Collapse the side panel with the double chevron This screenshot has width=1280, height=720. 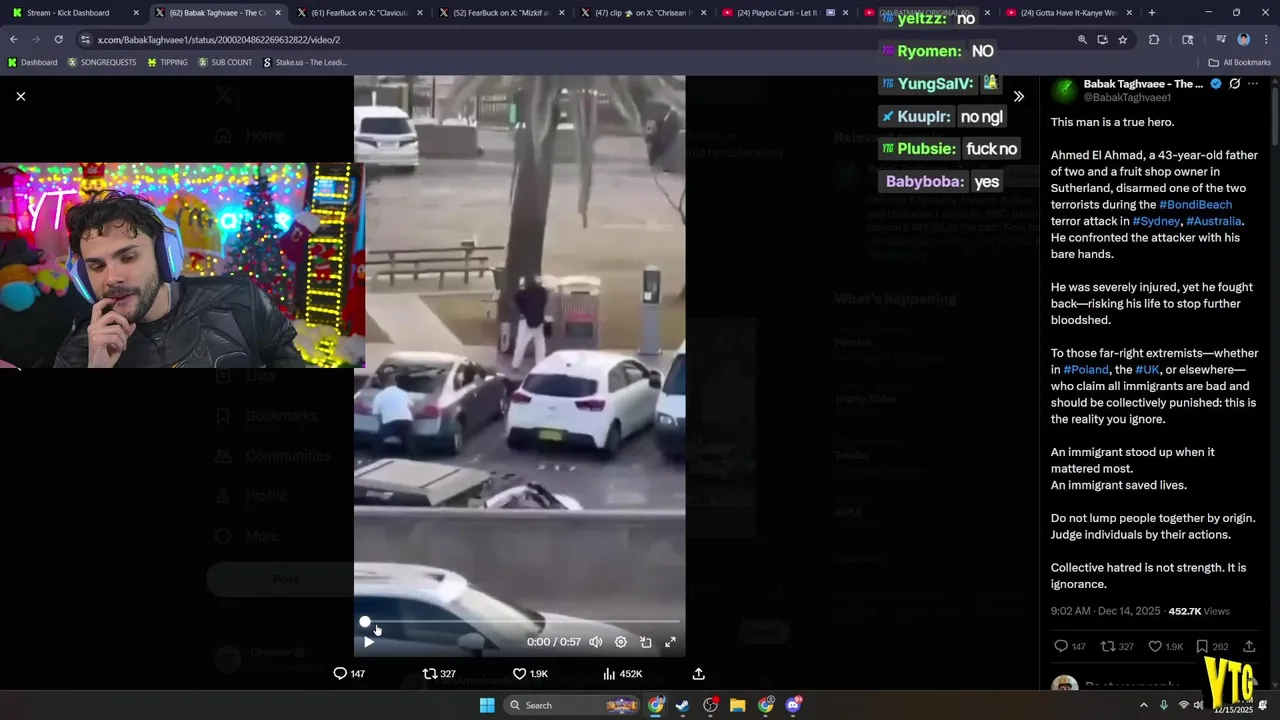coord(1018,96)
